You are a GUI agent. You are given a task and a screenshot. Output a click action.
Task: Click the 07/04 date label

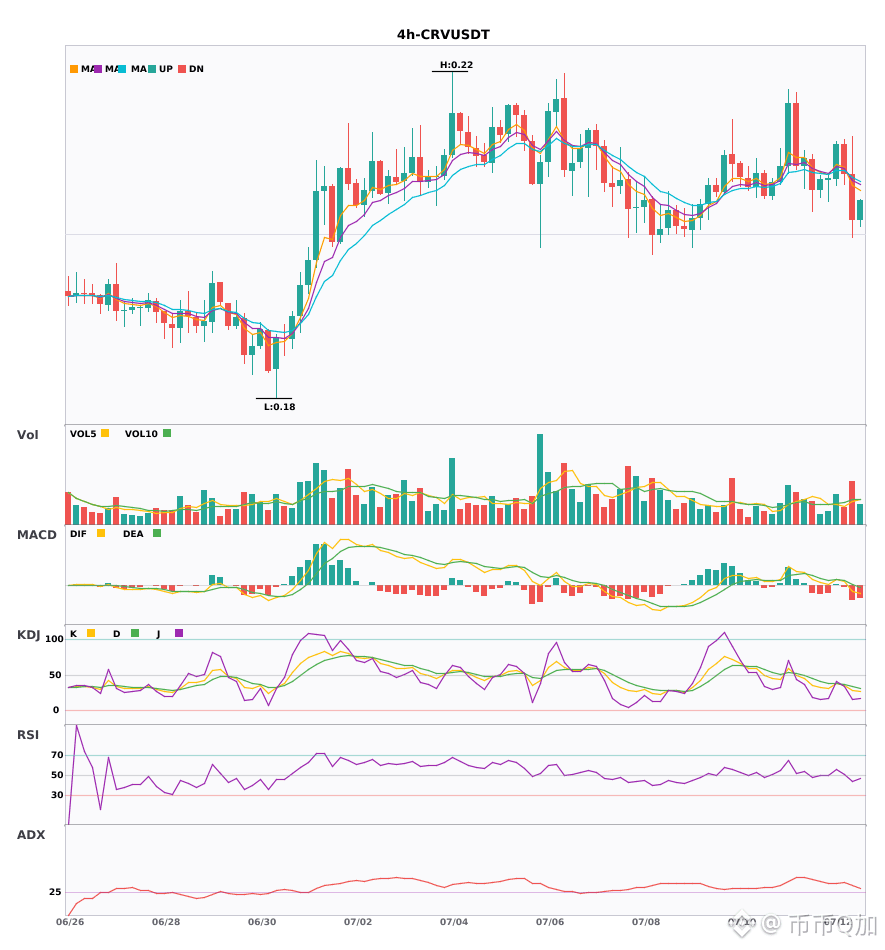tap(454, 922)
